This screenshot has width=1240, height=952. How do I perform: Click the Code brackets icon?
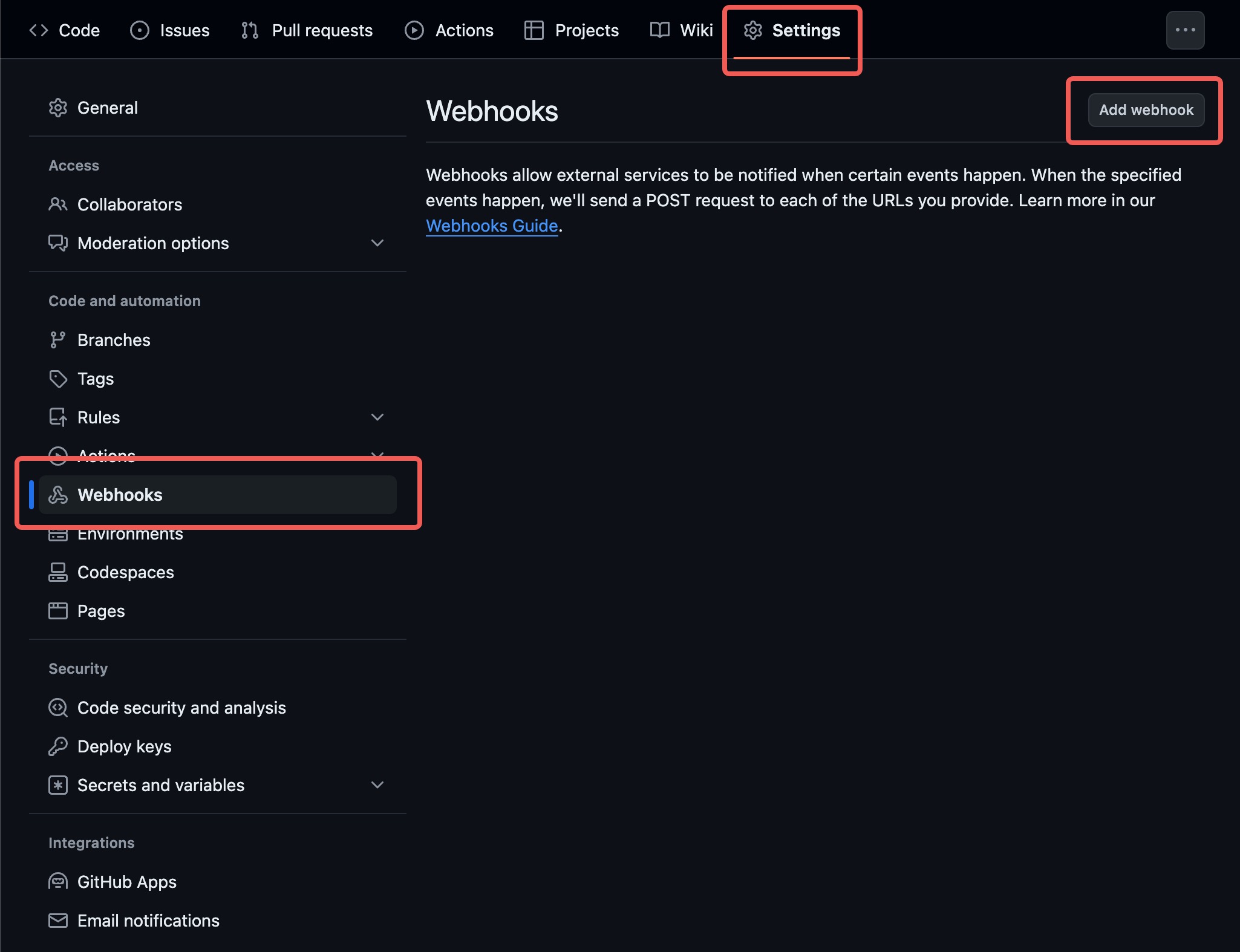coord(39,30)
